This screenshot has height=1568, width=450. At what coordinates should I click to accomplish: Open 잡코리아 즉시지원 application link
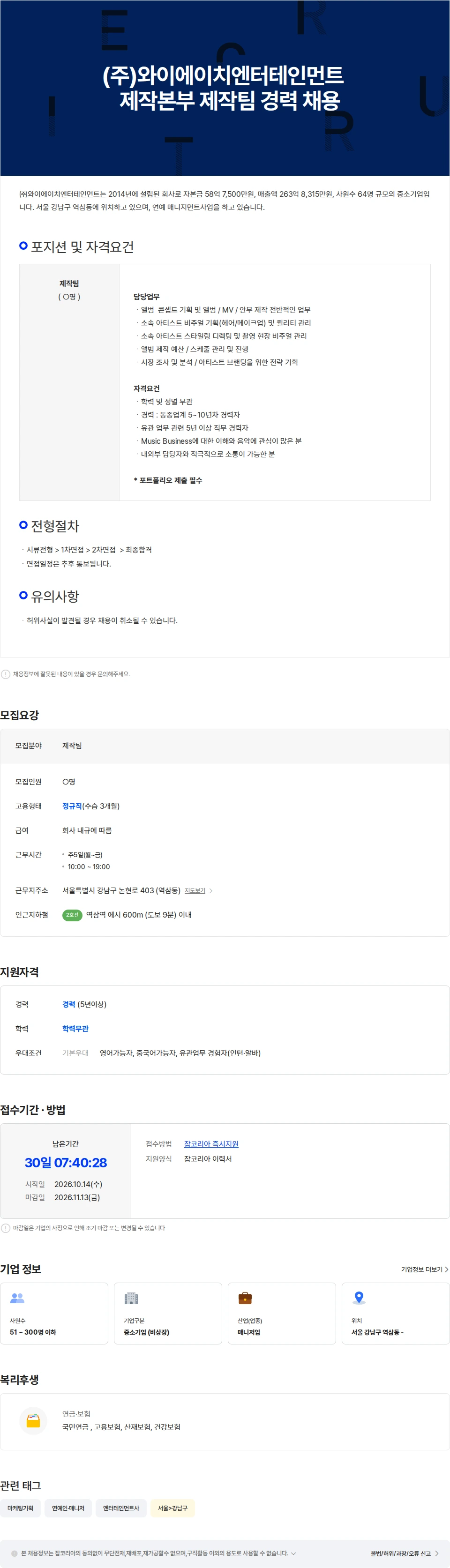click(211, 1144)
